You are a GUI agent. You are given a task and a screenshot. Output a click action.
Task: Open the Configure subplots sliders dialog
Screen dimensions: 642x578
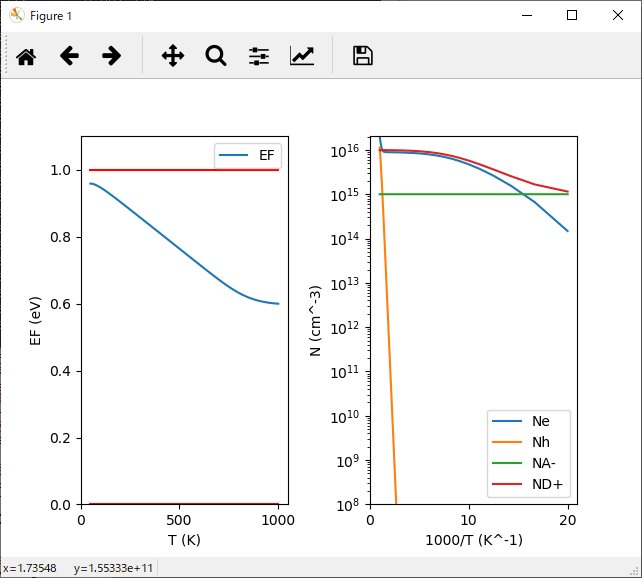click(x=259, y=56)
